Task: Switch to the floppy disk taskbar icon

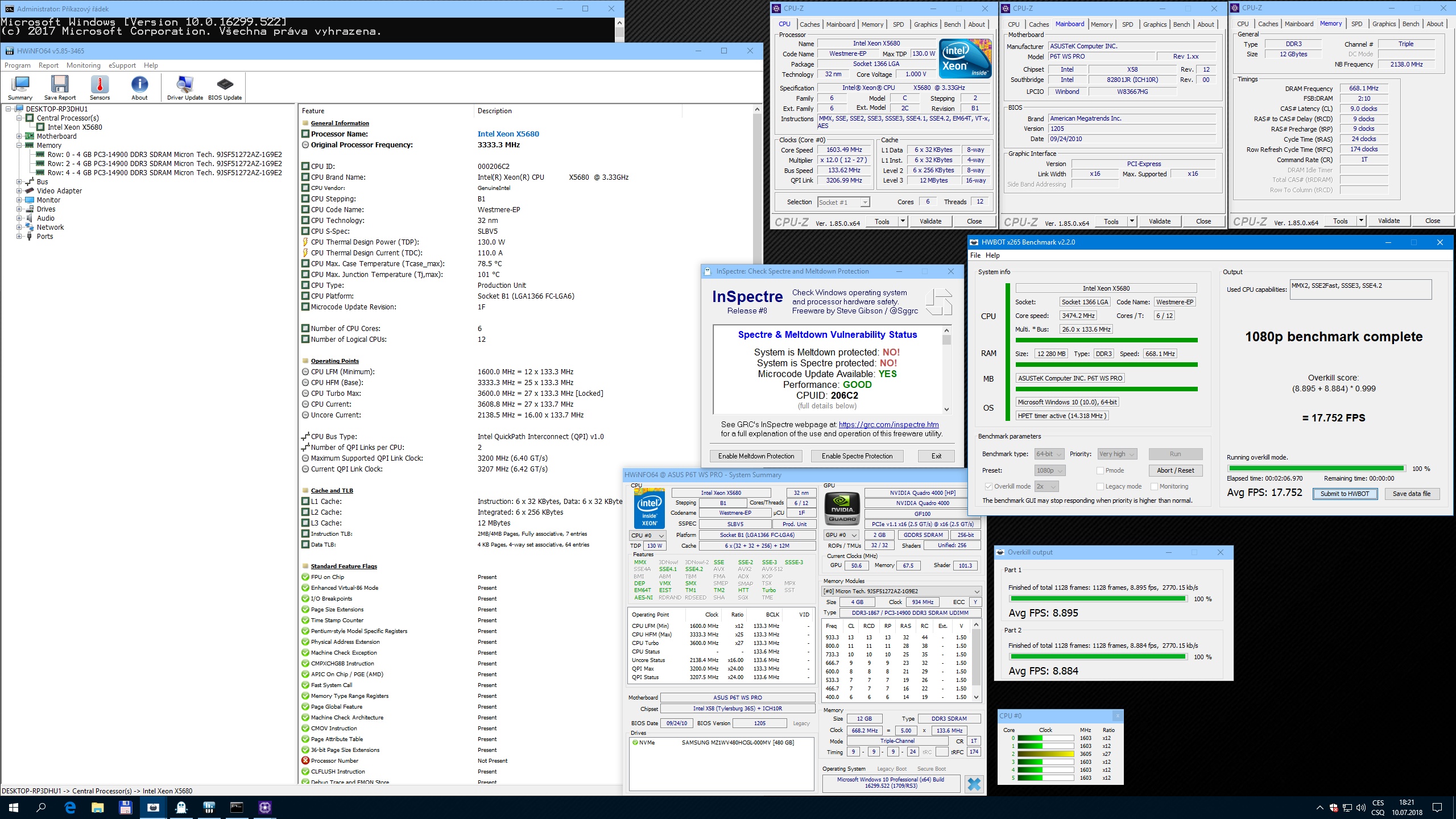Action: point(125,807)
